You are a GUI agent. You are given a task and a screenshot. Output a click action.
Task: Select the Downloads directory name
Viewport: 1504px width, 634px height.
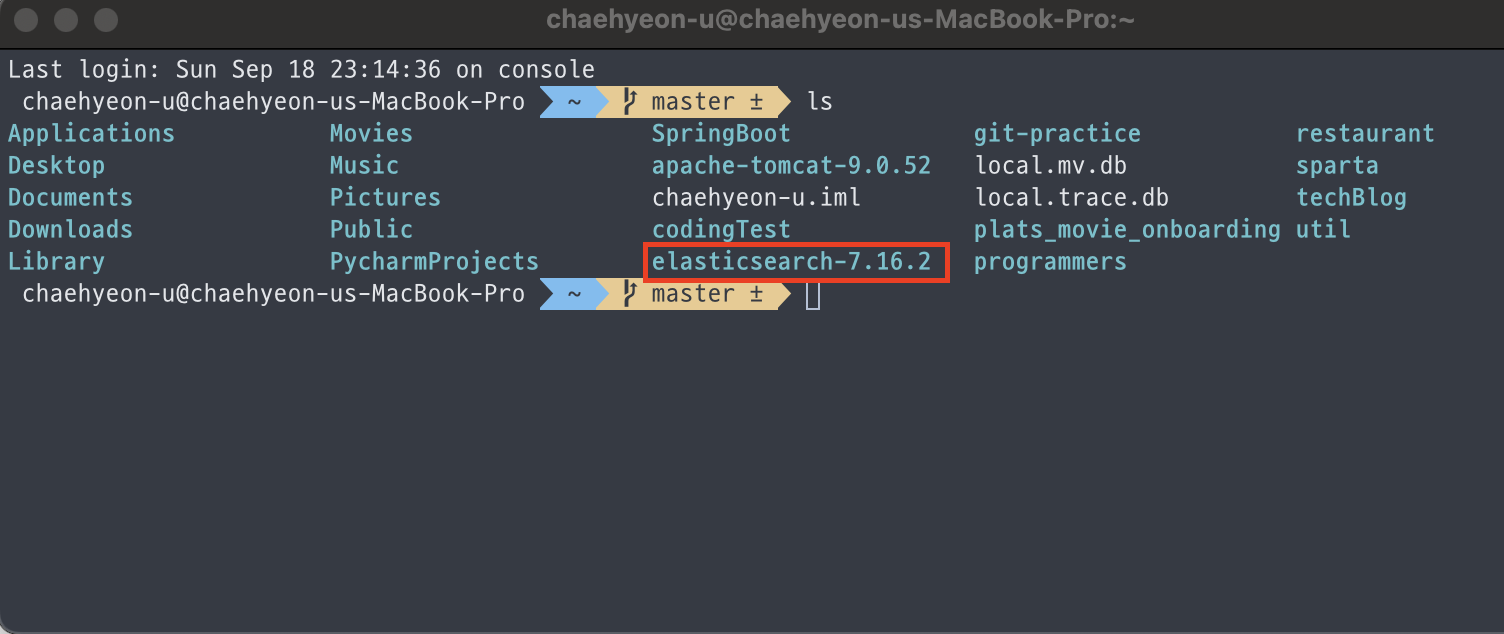(70, 230)
